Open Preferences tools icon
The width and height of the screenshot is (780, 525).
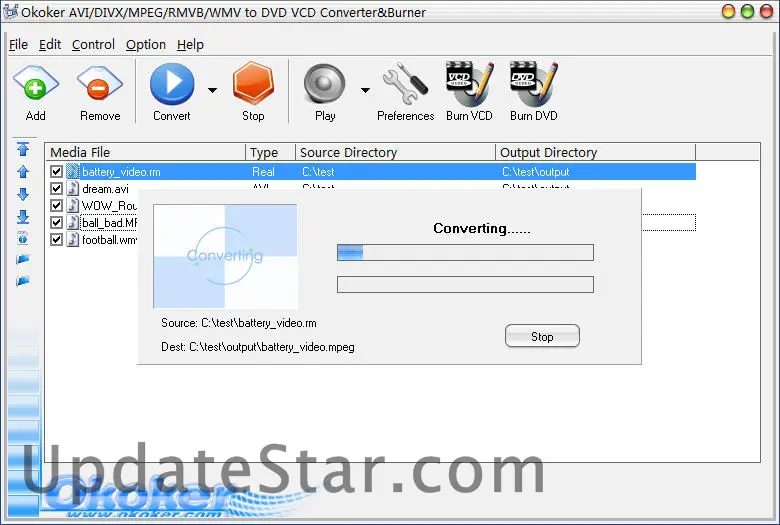pos(405,84)
